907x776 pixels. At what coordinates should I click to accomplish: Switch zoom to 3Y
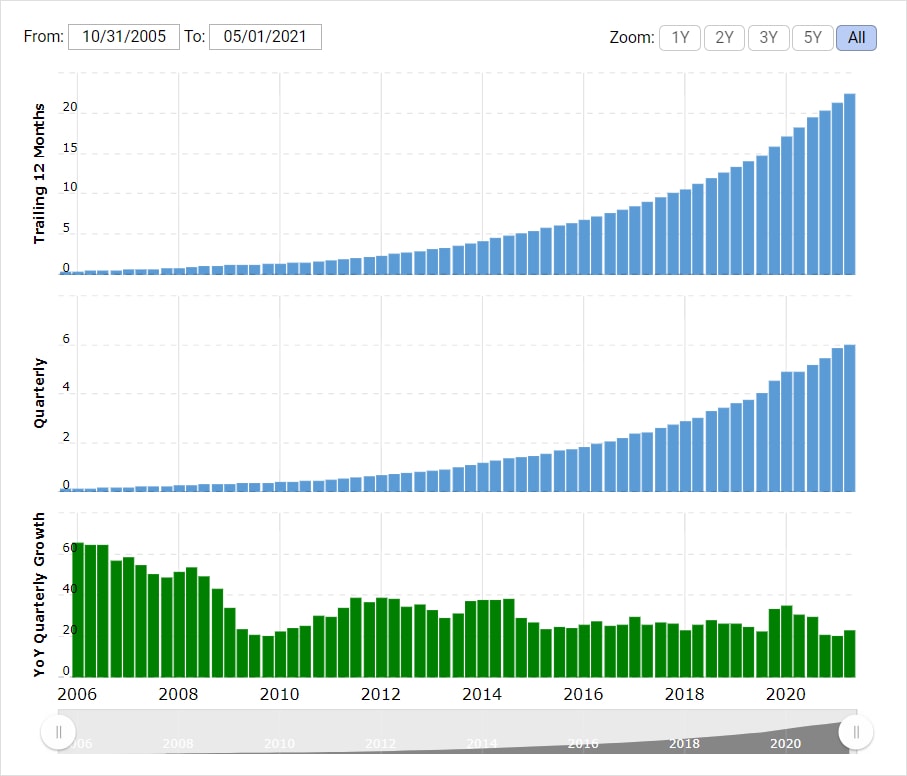(768, 38)
